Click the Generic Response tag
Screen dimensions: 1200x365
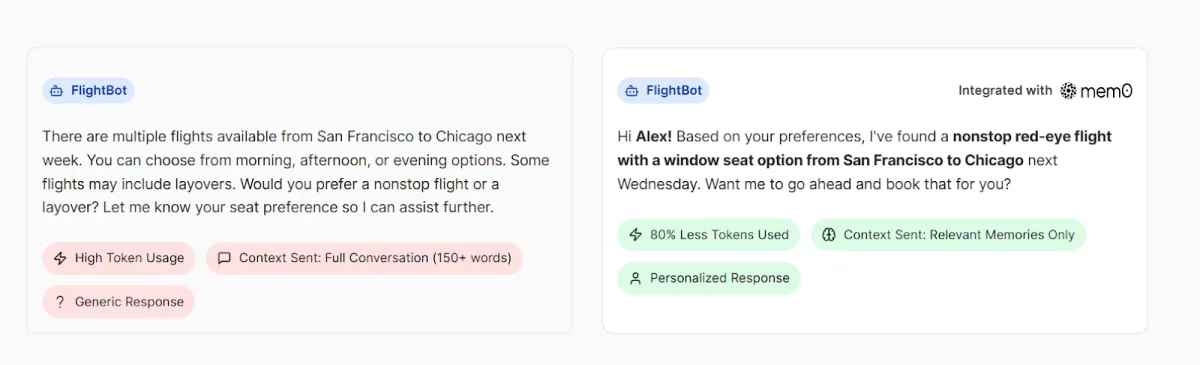(118, 302)
